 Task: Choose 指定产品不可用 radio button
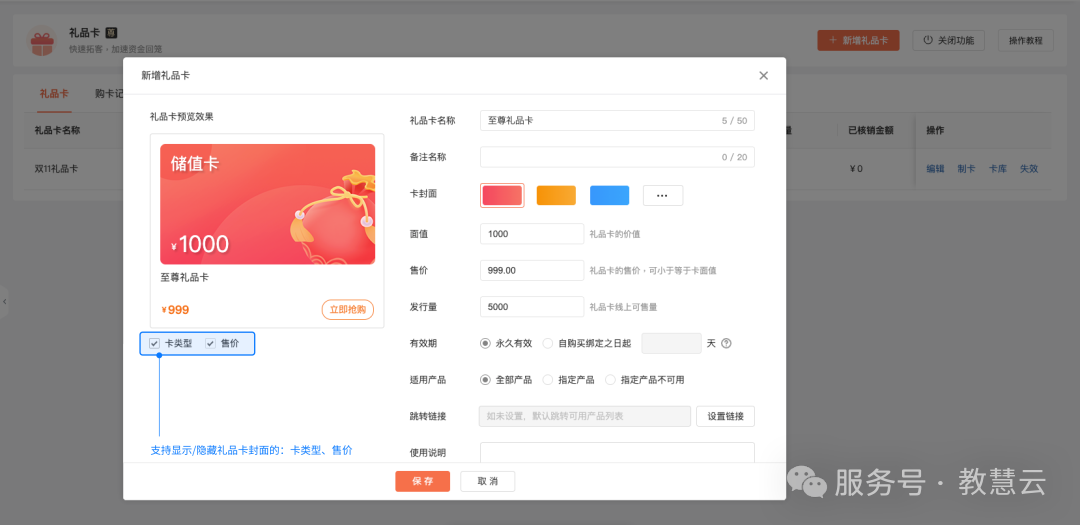pos(611,380)
